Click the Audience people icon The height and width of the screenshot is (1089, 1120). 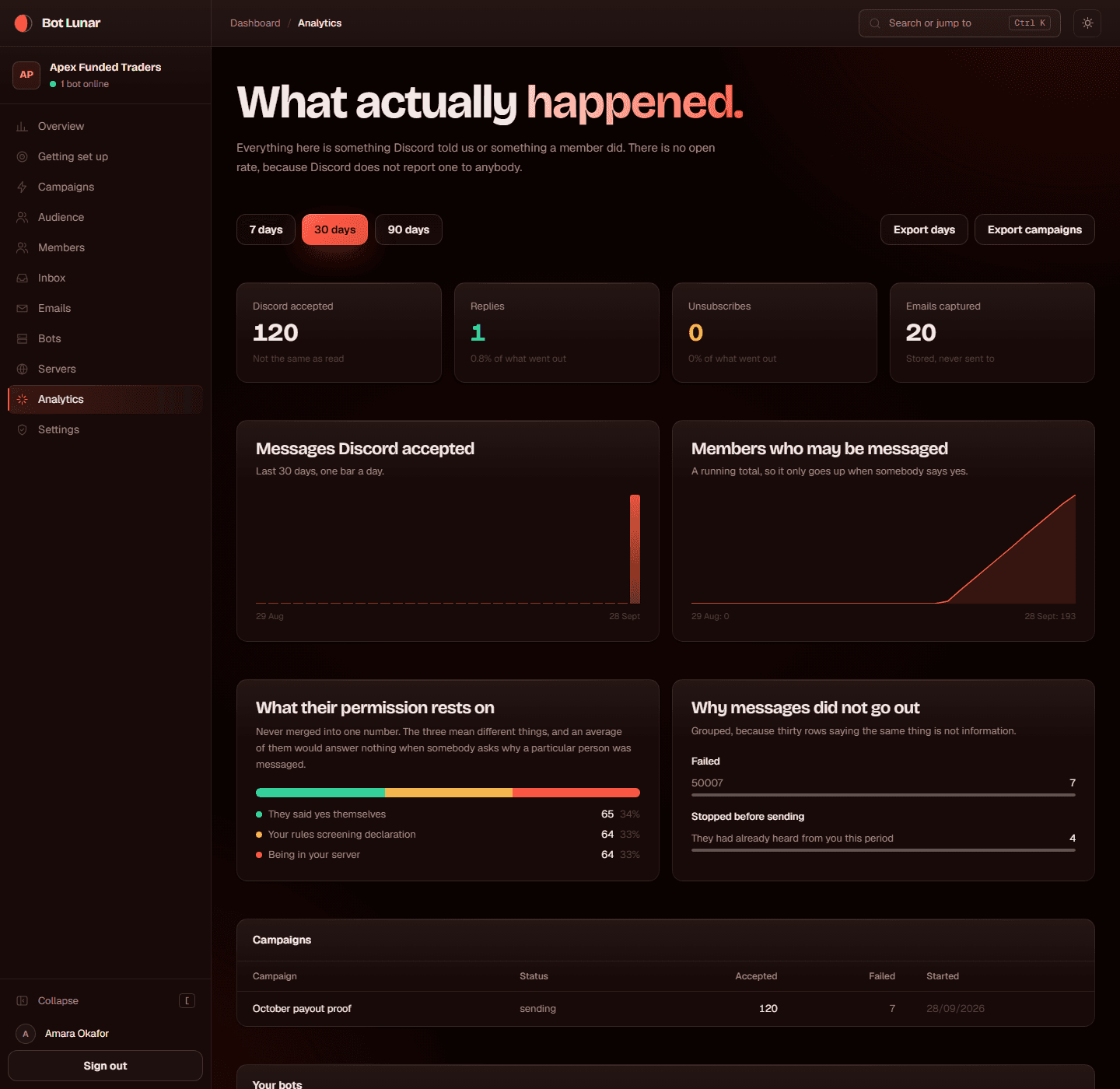[x=23, y=218]
